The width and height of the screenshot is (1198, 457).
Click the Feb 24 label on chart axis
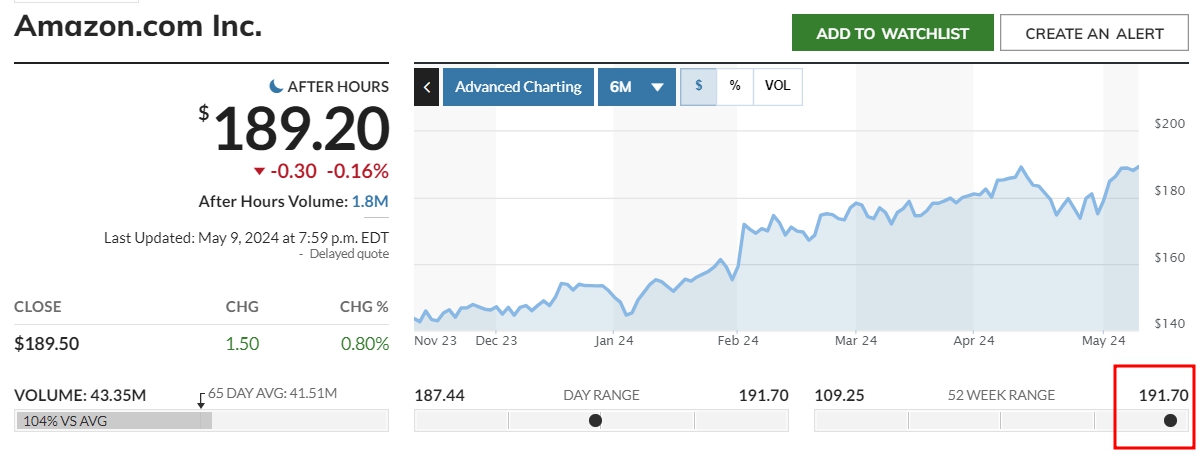738,341
